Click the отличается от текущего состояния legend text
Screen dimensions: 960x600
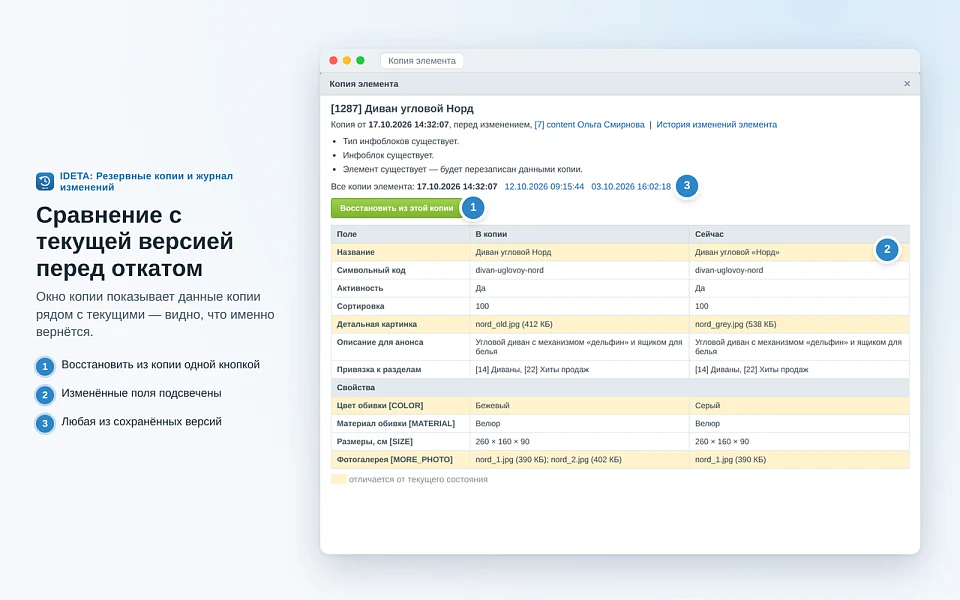(418, 479)
